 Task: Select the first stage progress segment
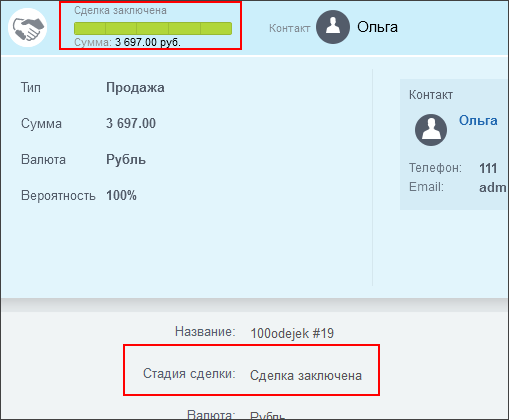[90, 28]
